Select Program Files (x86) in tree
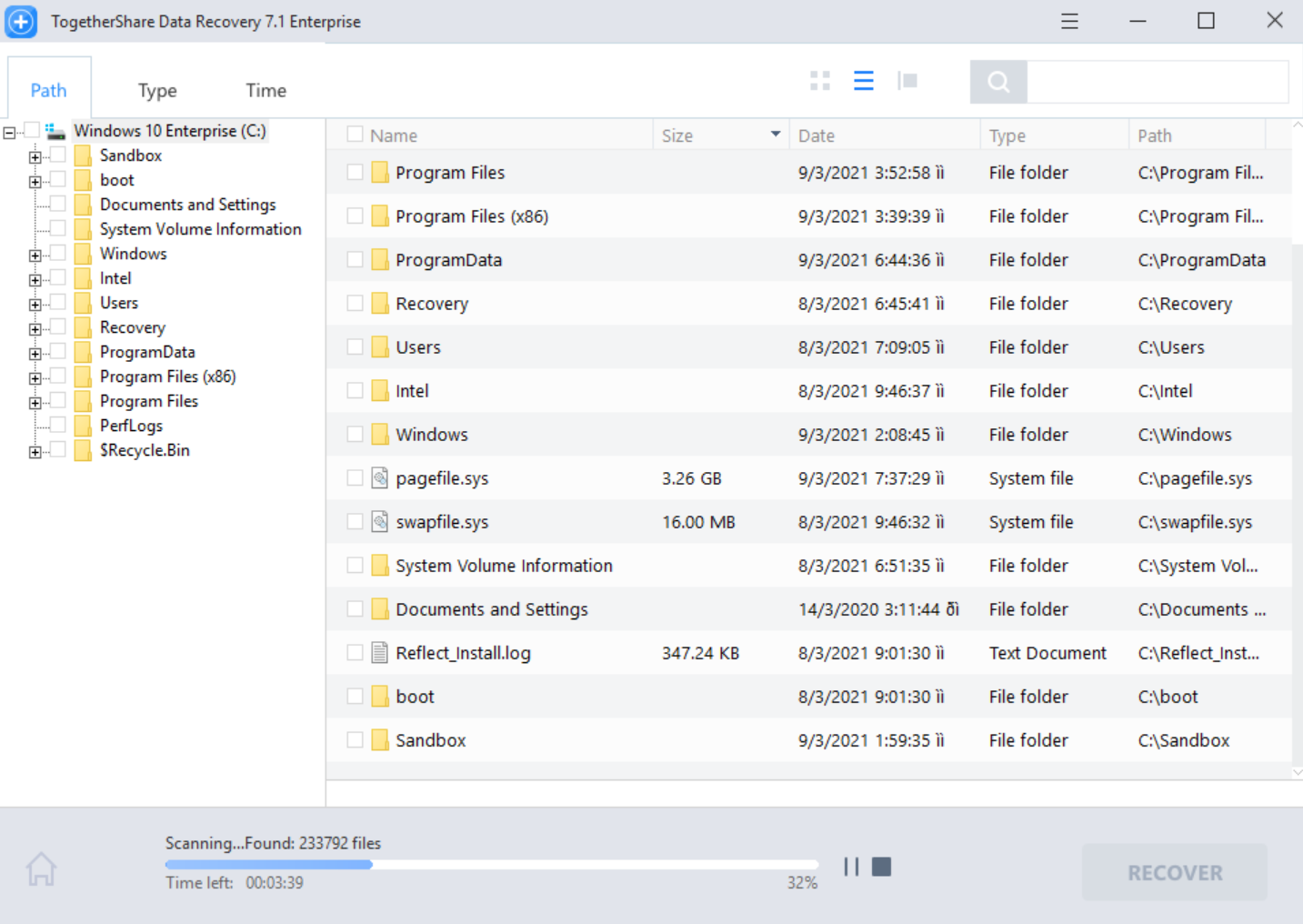Screen dimensions: 1303x924 [x=168, y=377]
